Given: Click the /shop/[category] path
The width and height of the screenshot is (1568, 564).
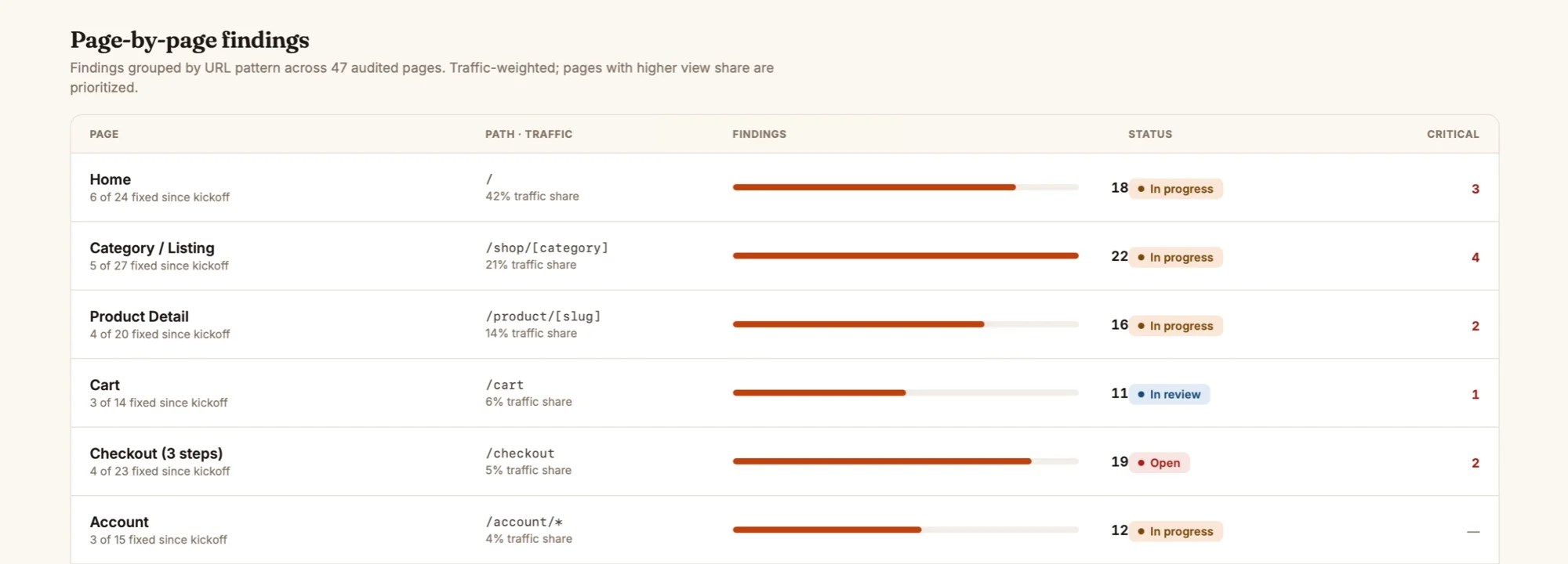Looking at the screenshot, I should point(547,248).
